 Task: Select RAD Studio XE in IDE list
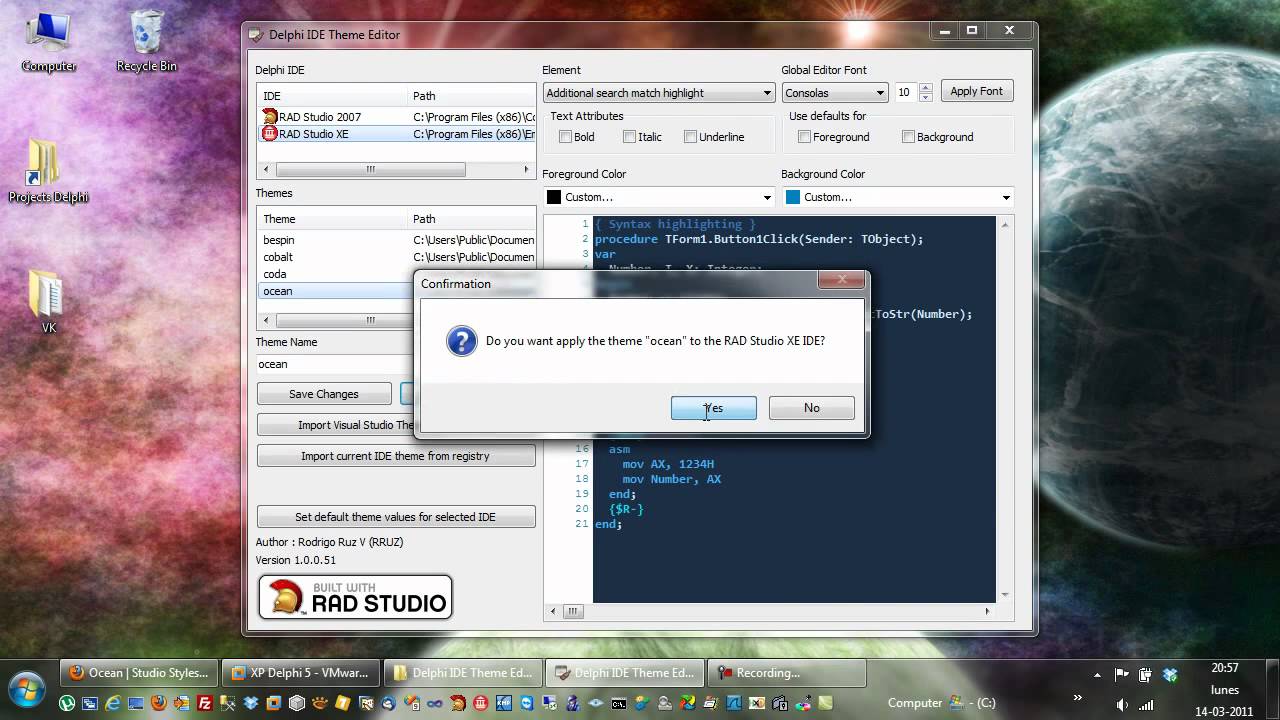point(397,134)
